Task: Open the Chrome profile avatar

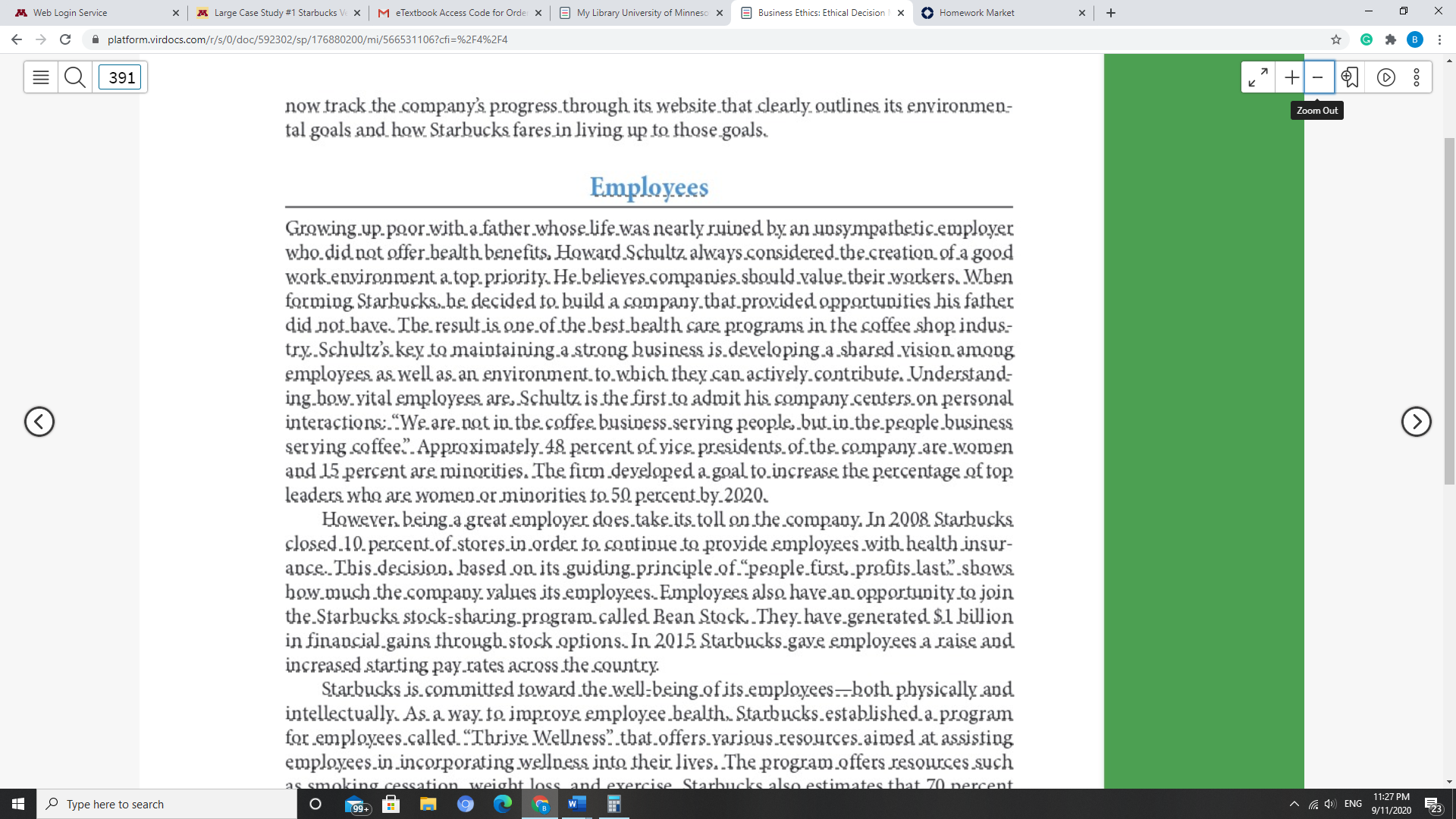Action: pyautogui.click(x=1415, y=39)
